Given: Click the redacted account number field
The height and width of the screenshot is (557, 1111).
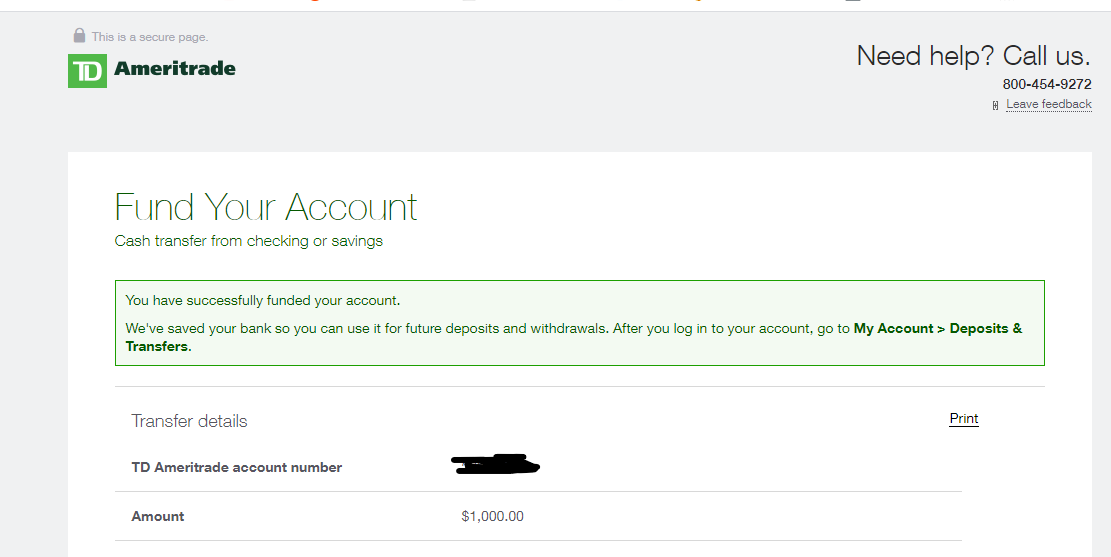Looking at the screenshot, I should coord(495,464).
